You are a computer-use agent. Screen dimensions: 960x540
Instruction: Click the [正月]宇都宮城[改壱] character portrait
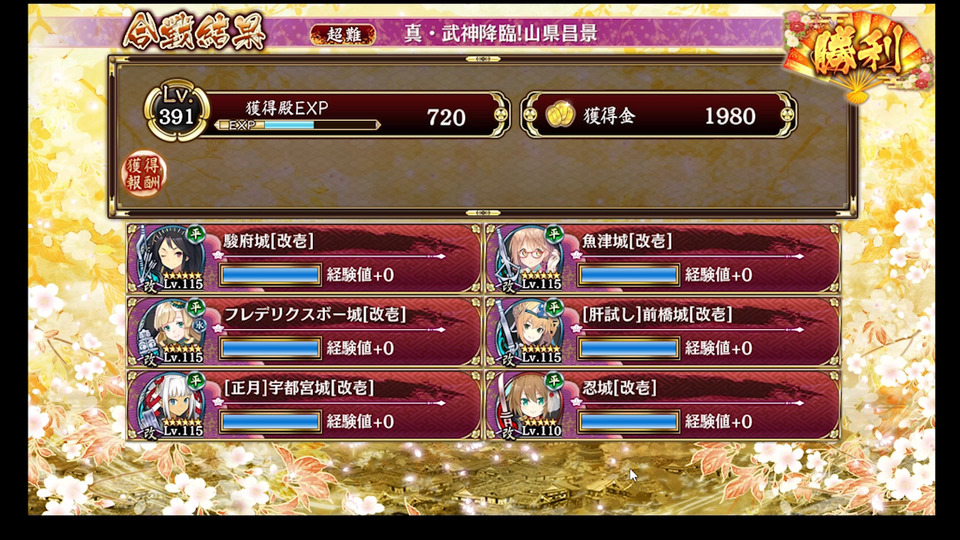[x=168, y=405]
